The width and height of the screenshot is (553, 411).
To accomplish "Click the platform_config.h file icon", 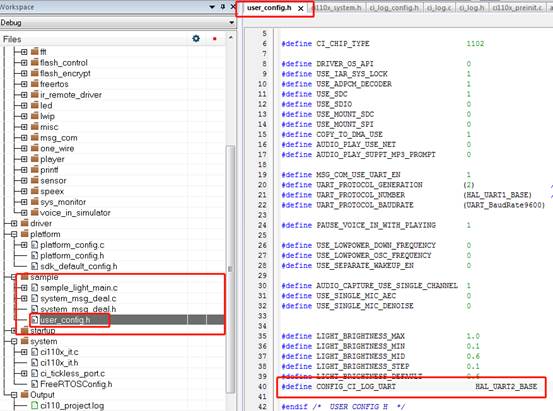I will (35, 255).
